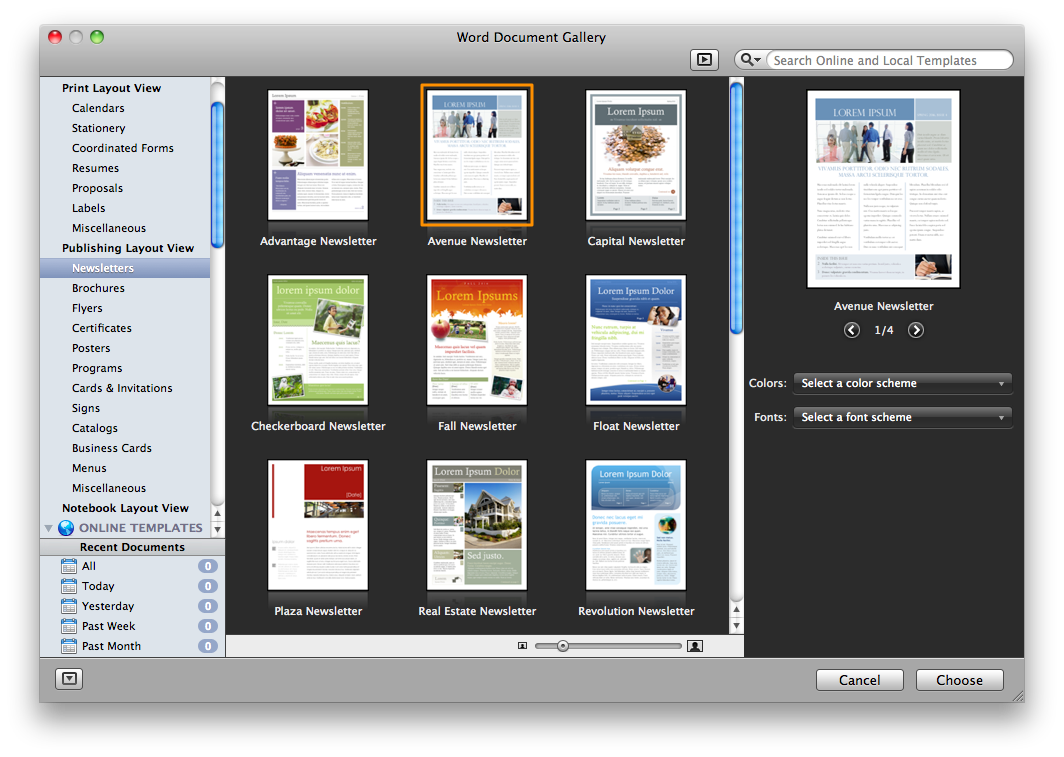Select Stationery in the sidebar
Viewport: 1064px width, 757px height.
click(x=98, y=128)
